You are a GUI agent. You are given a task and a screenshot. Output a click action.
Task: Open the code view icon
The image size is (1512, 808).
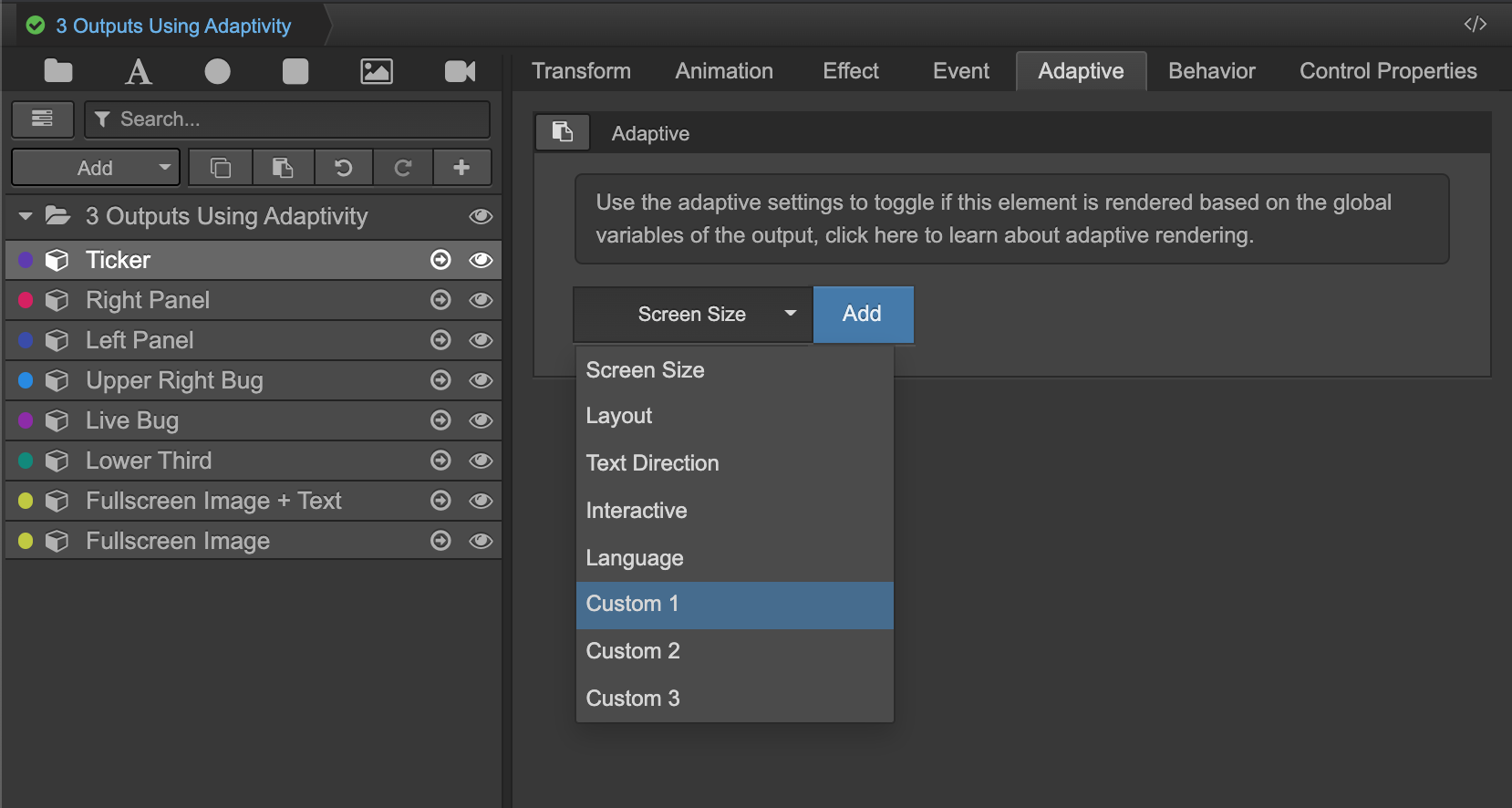pyautogui.click(x=1475, y=25)
